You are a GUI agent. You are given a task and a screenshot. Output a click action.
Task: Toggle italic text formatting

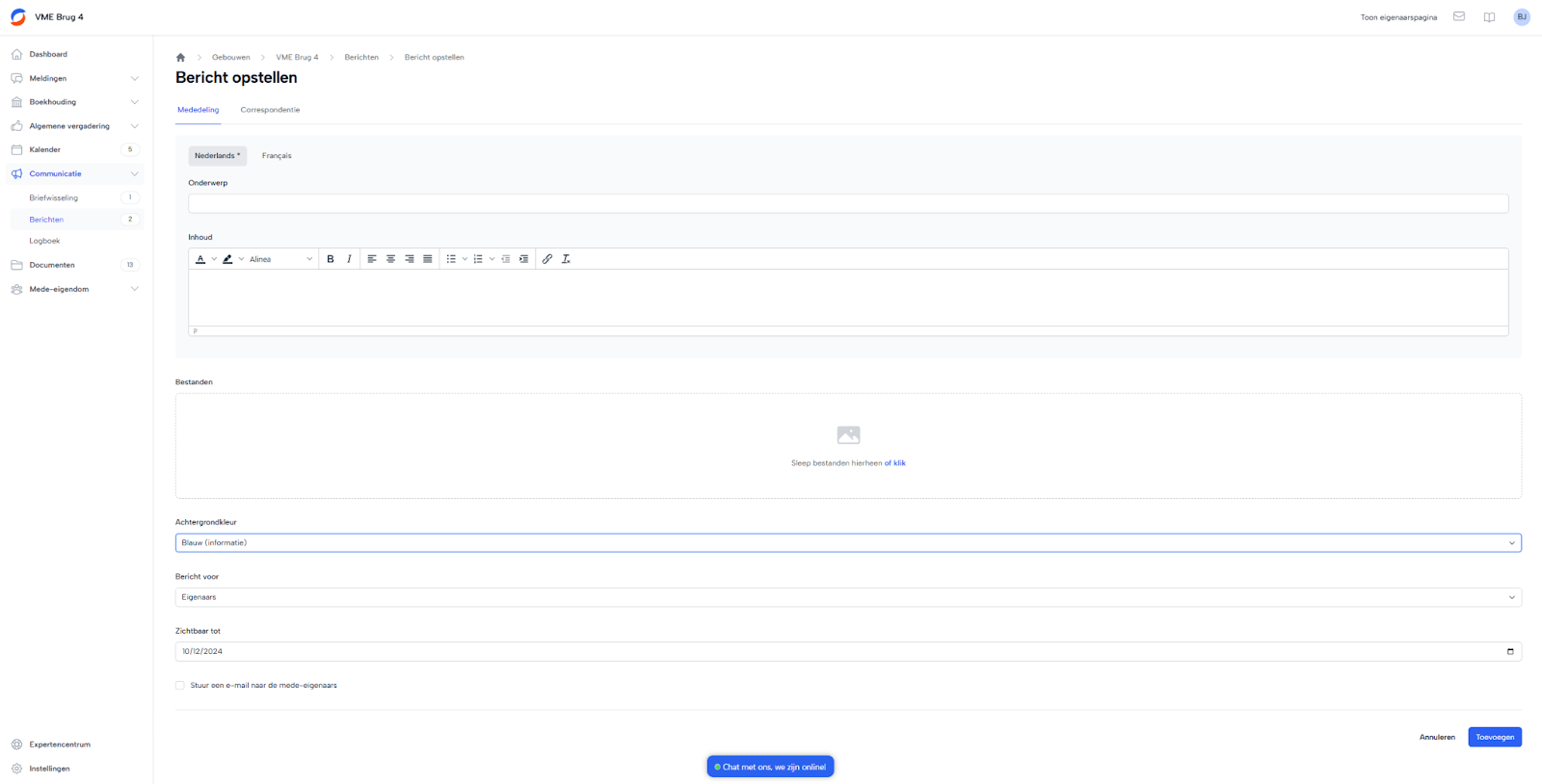(349, 259)
